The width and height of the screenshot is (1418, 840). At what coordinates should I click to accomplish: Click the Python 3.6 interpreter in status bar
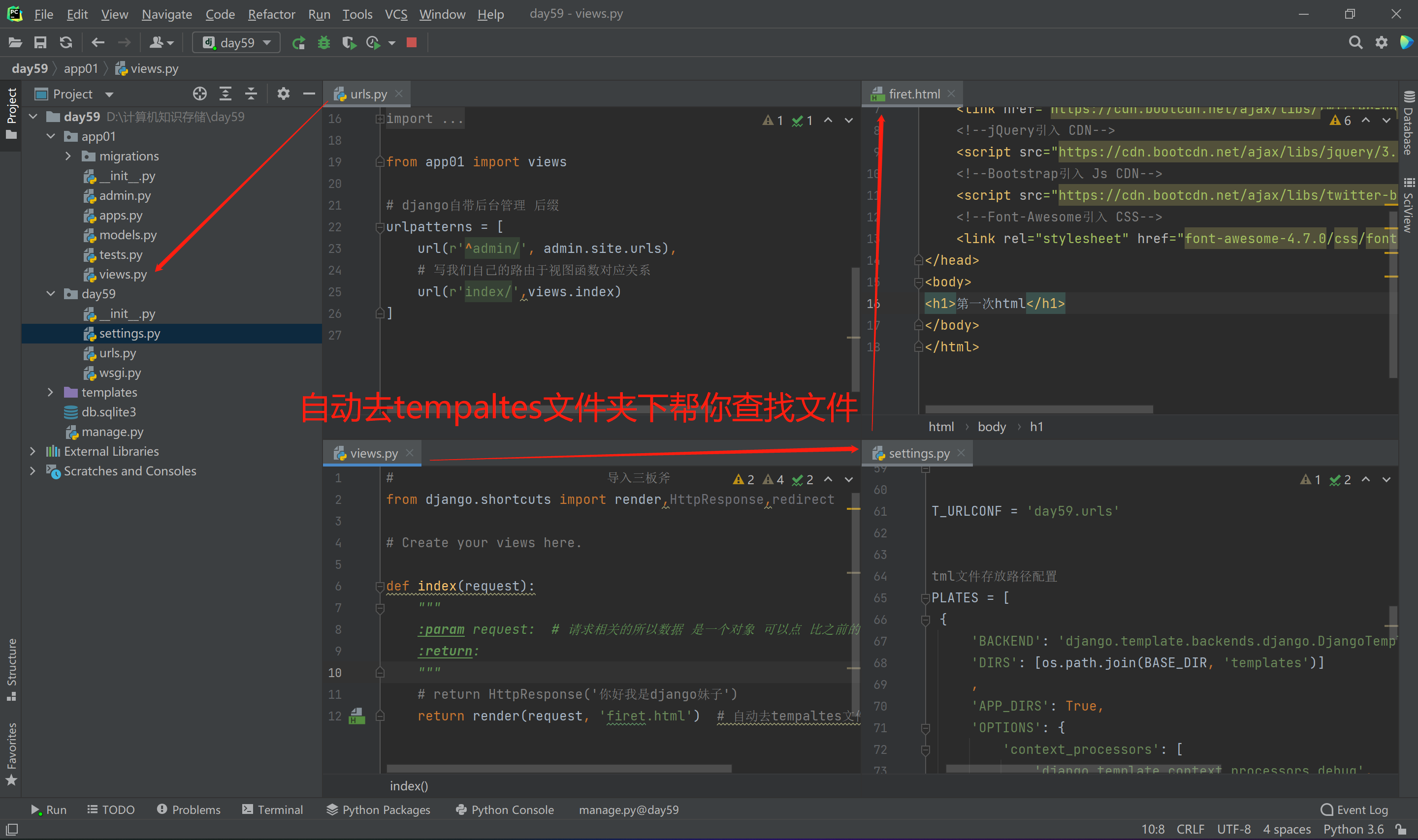coord(1353,829)
